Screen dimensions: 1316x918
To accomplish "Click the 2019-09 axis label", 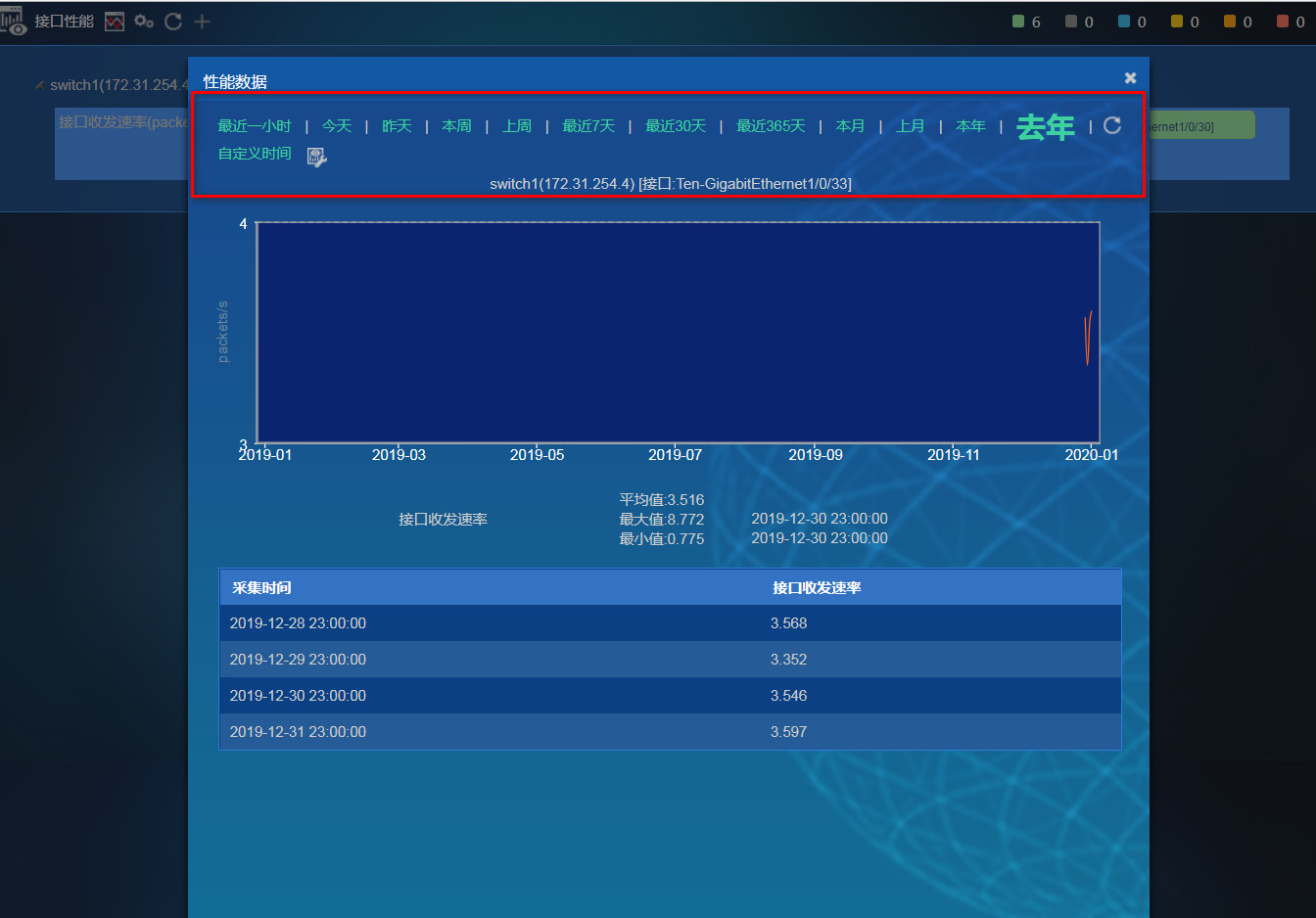I will 816,455.
